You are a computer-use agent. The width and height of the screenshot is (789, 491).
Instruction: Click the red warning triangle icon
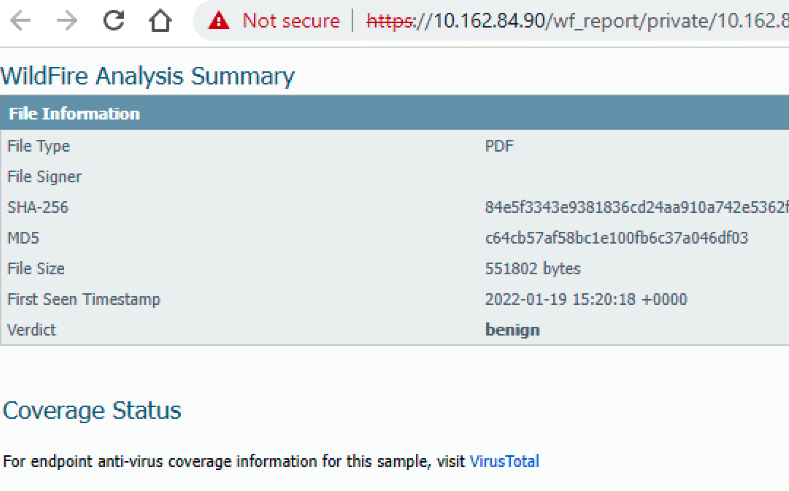point(219,21)
